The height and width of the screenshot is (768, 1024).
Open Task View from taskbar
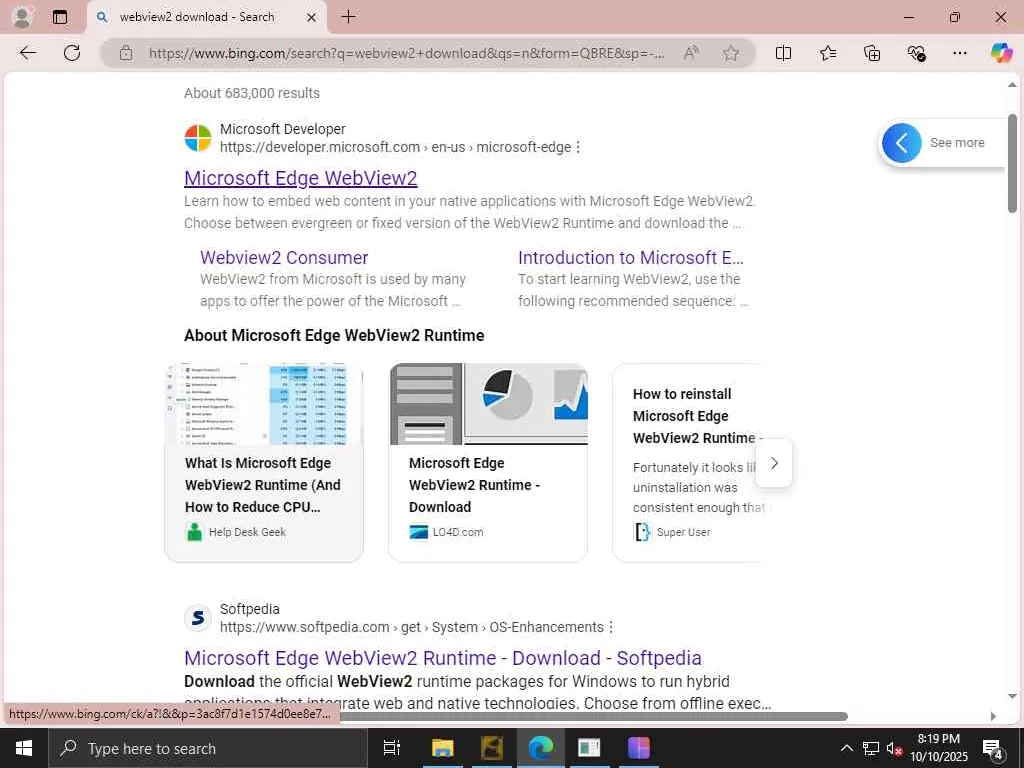[x=392, y=748]
